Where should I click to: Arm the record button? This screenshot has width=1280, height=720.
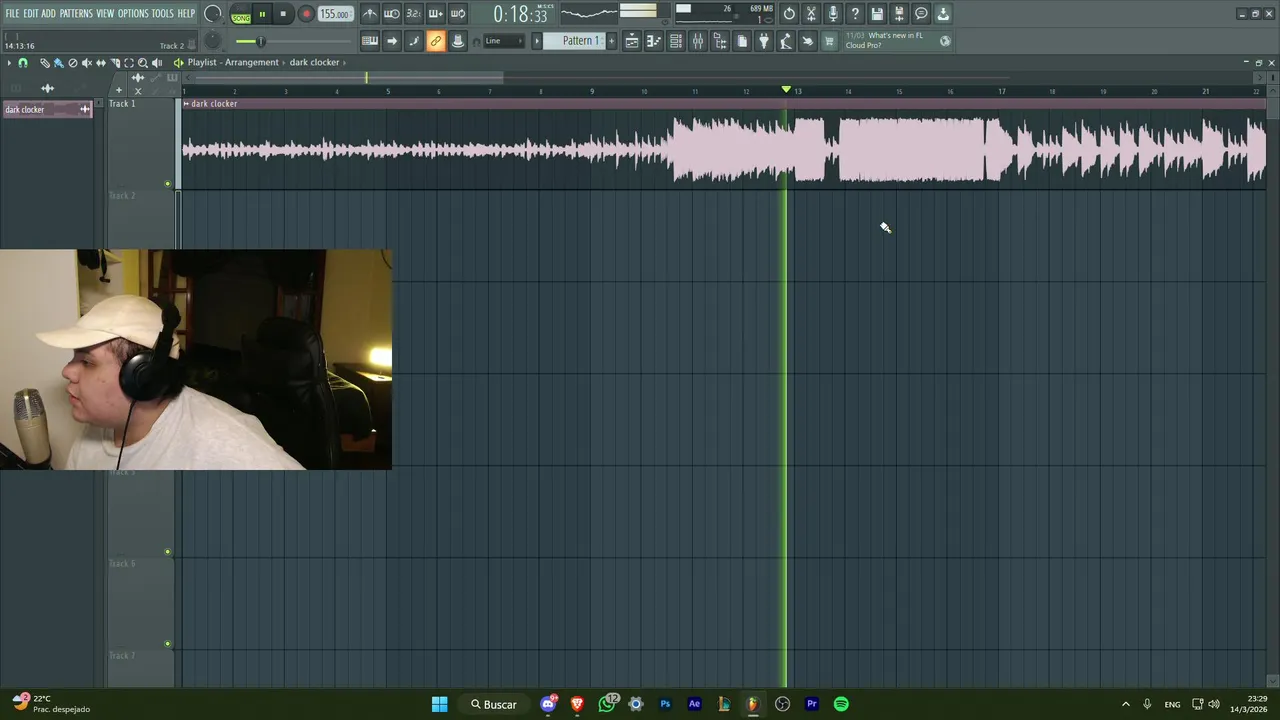point(306,14)
